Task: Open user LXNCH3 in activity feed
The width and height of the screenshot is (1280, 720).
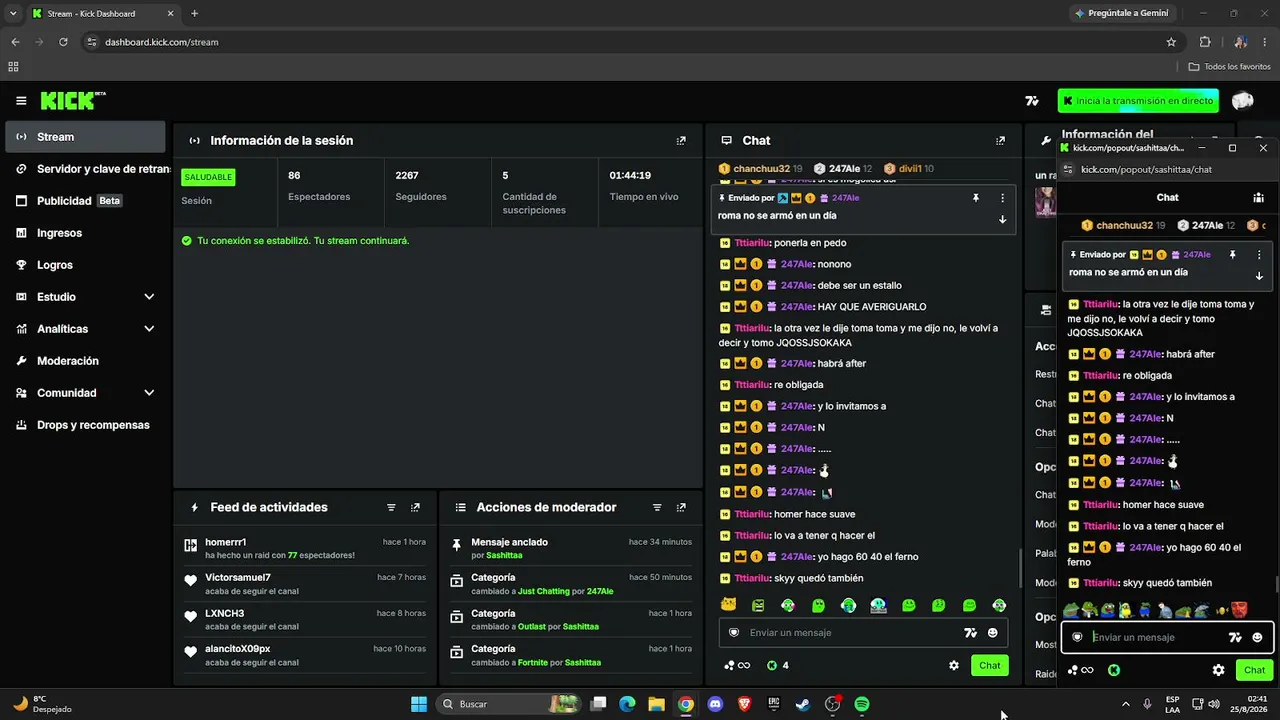Action: coord(225,614)
